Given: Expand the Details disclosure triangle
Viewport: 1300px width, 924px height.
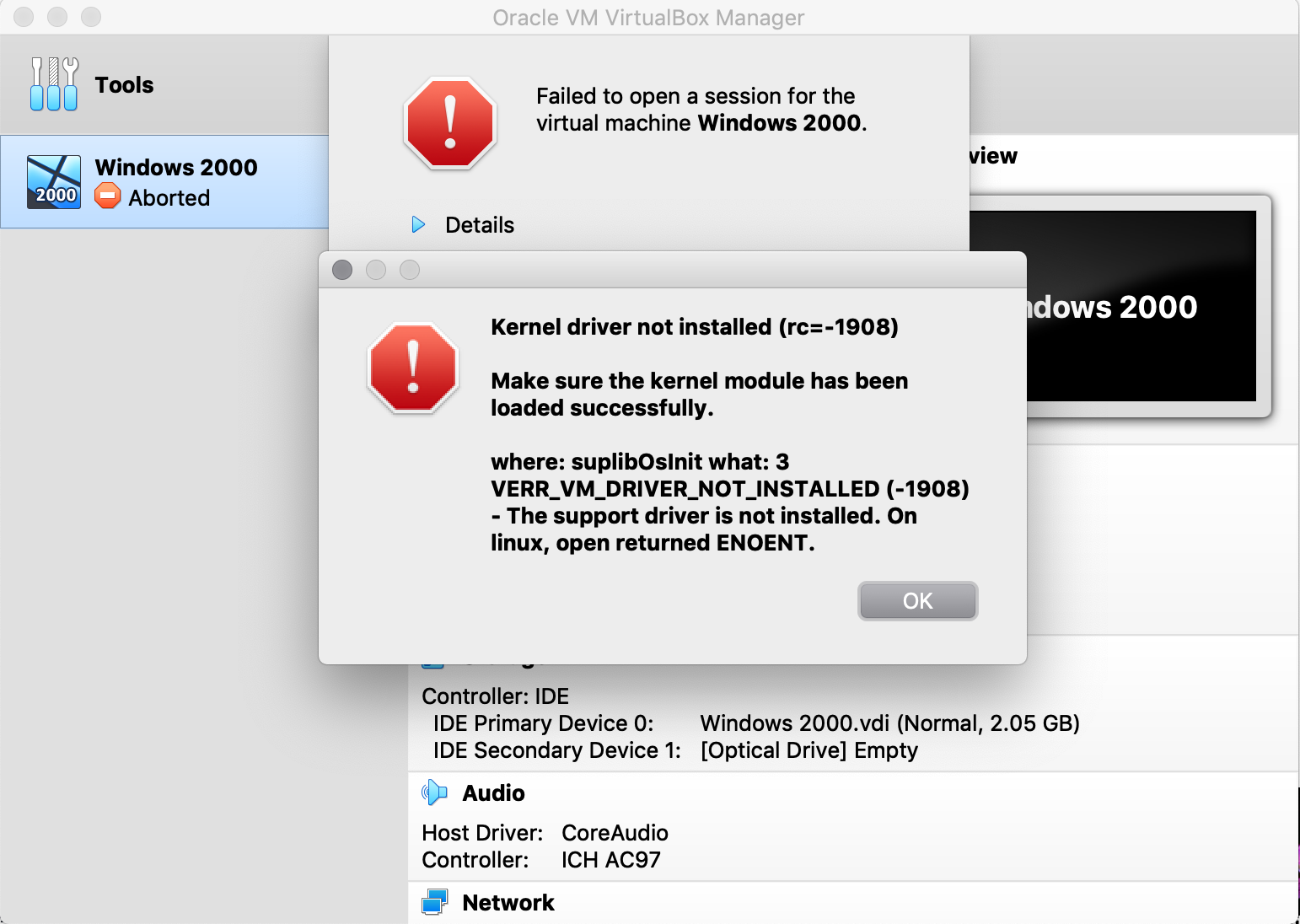Looking at the screenshot, I should [418, 224].
